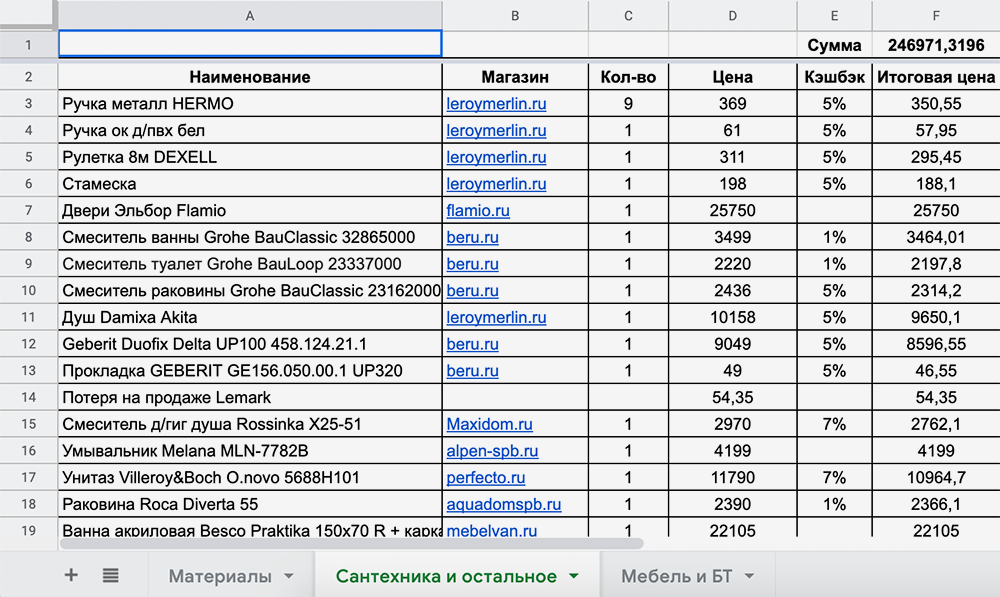Viewport: 1000px width, 597px height.
Task: Open leroymerlin.ru link for Стамеска
Action: click(496, 184)
